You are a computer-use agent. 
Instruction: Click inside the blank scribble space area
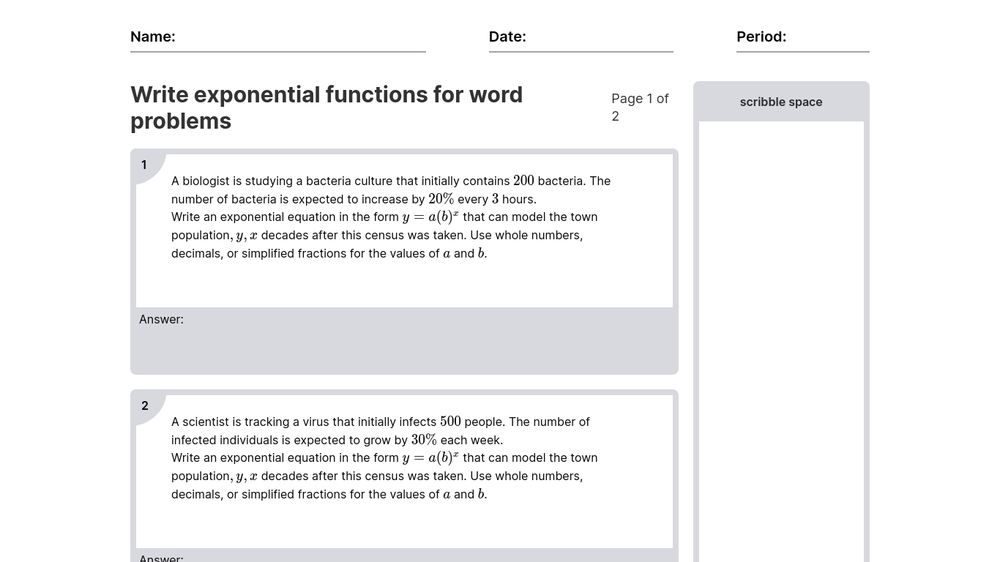(781, 341)
